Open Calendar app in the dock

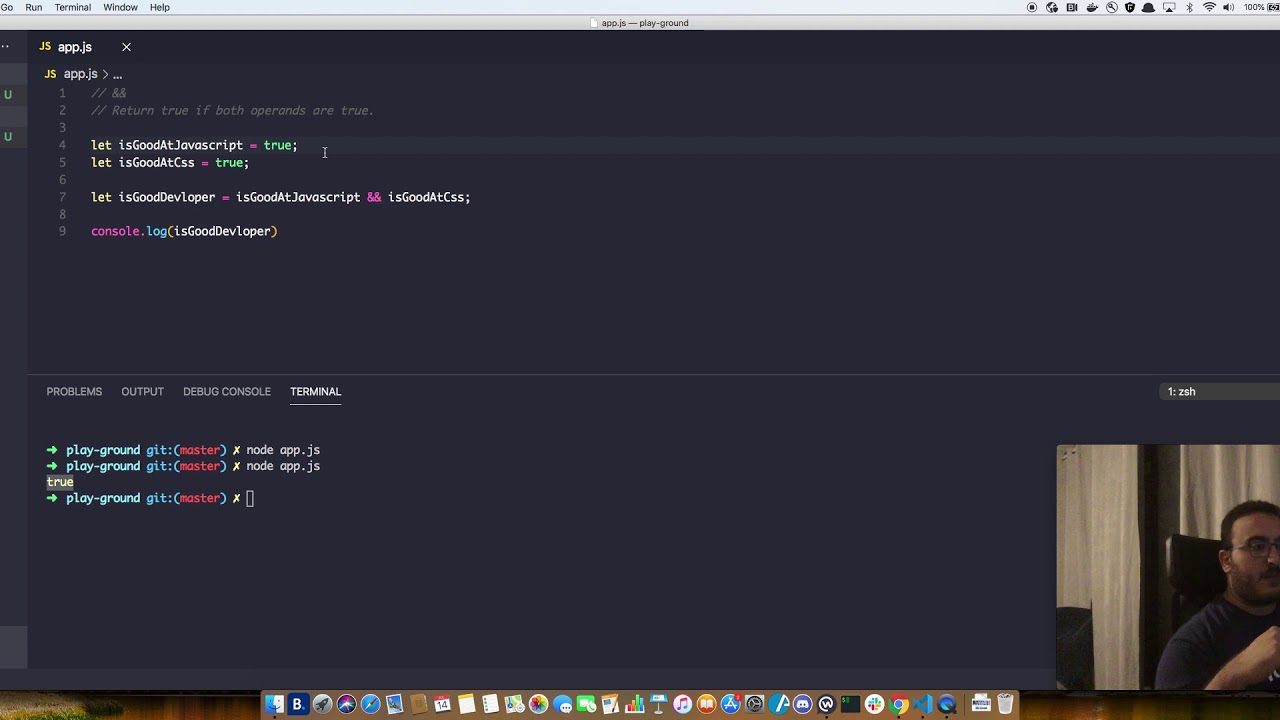pyautogui.click(x=442, y=705)
